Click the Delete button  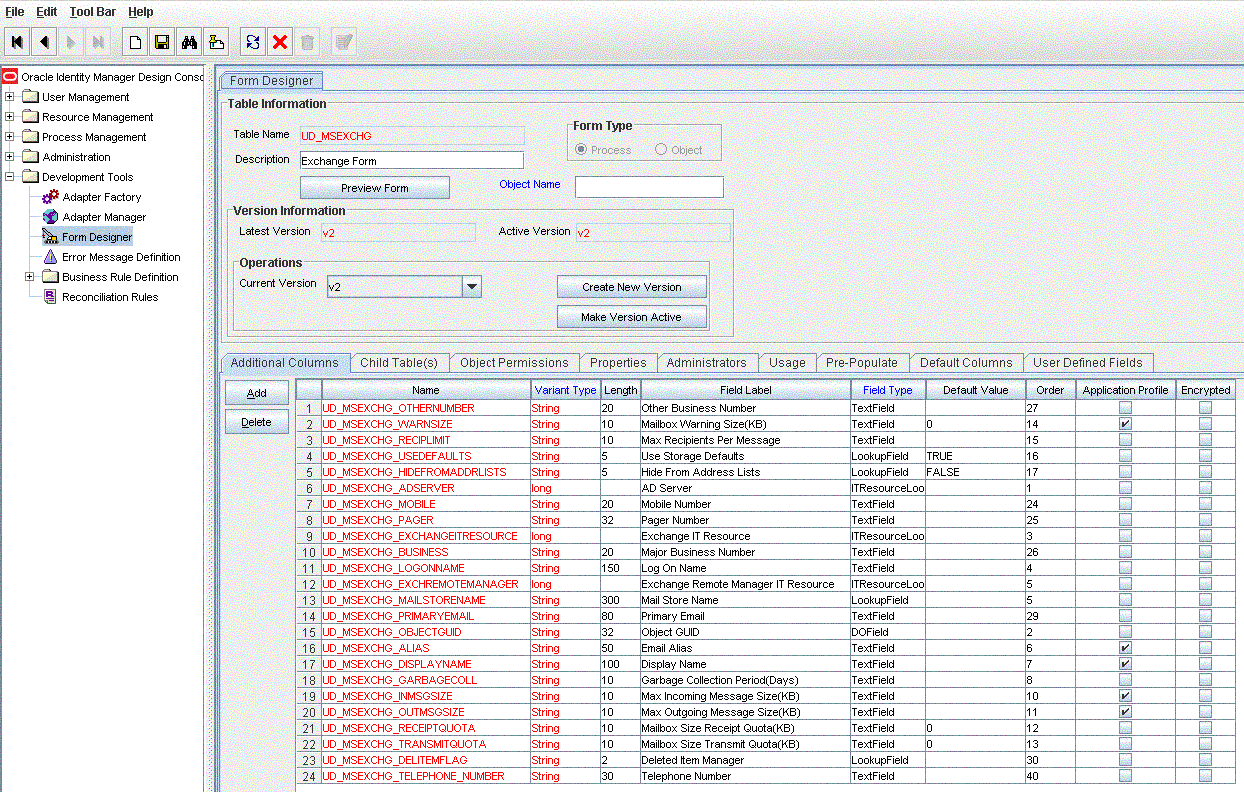[257, 422]
